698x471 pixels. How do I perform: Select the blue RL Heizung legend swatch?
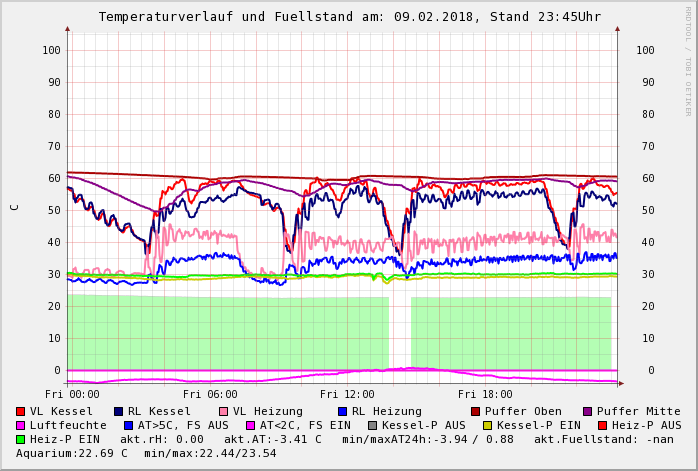point(343,411)
